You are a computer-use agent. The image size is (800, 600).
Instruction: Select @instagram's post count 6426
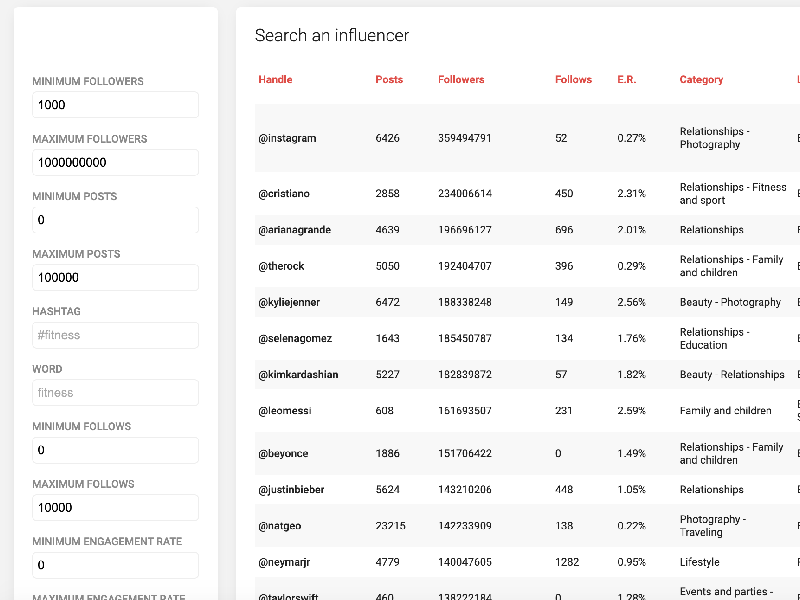coord(387,138)
